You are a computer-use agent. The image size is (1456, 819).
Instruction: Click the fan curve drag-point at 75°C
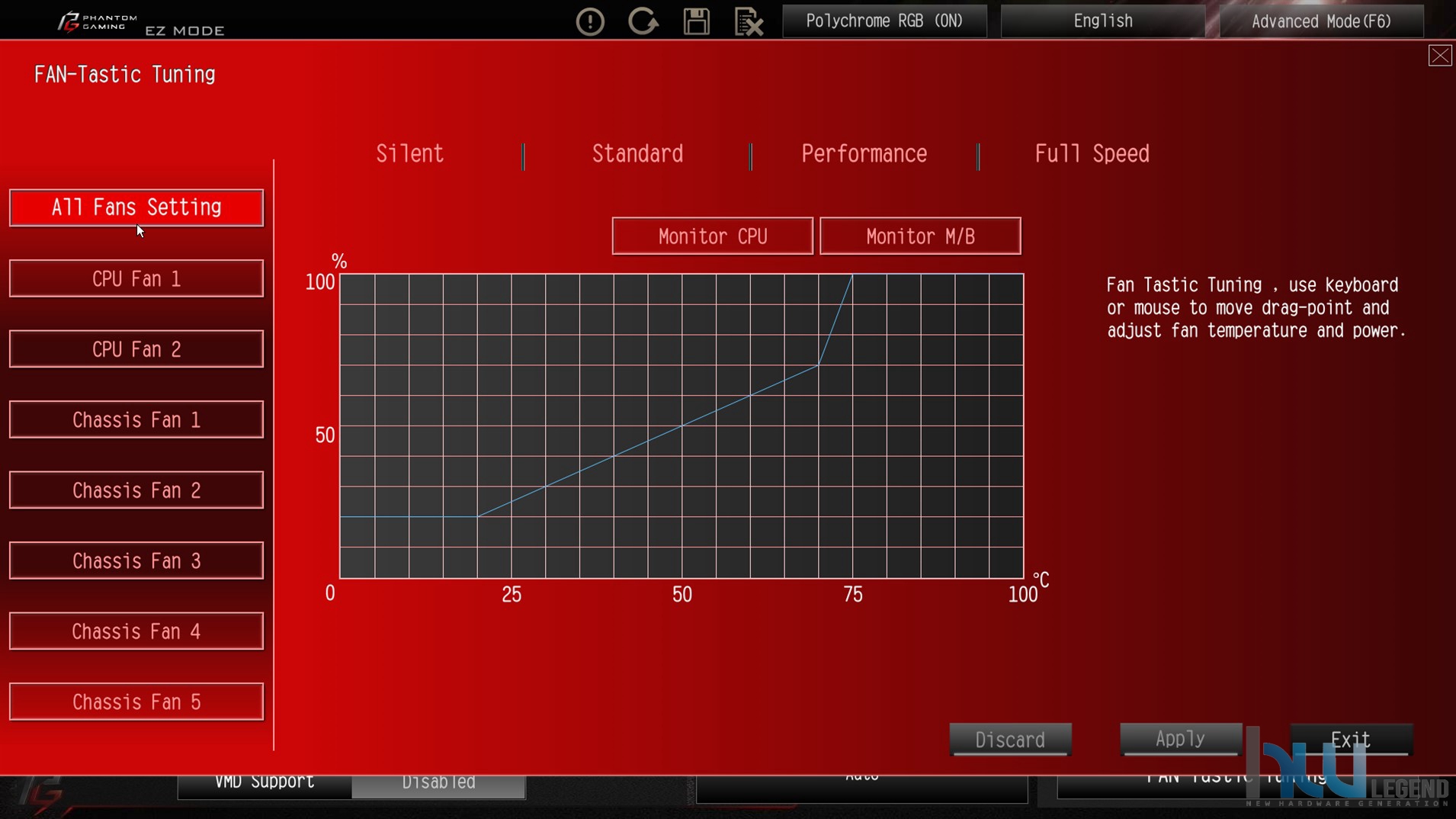point(852,275)
